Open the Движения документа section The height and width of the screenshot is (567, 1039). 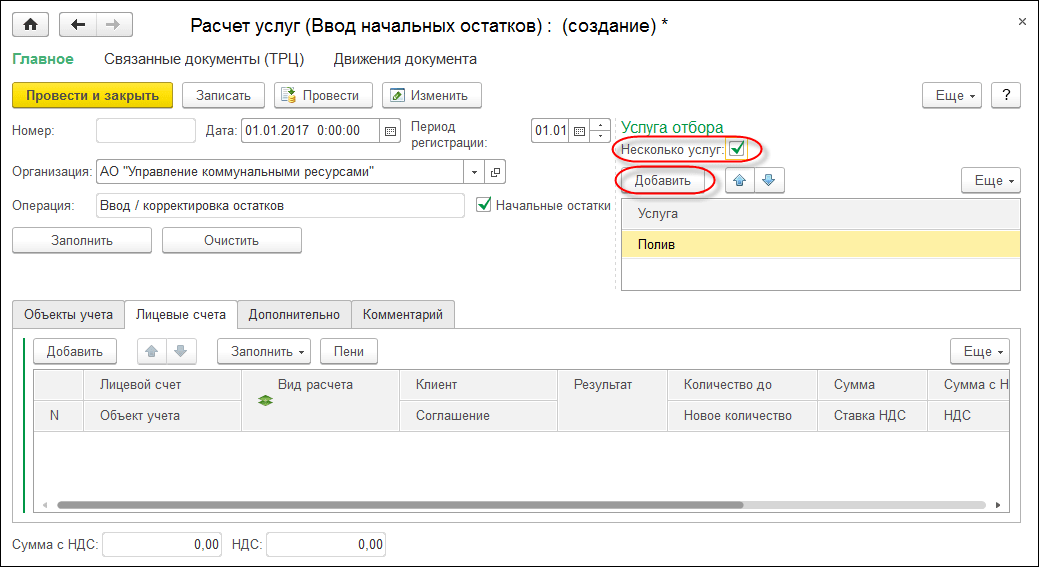pos(405,59)
